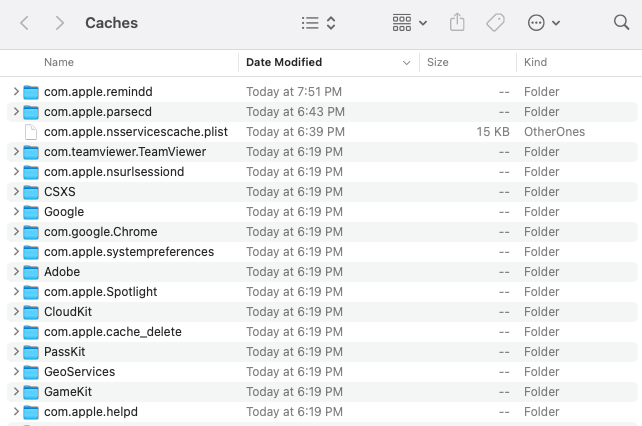Screen dimensions: 642x426
Task: Click the com.apple.cache_delete folder icon
Action: [x=31, y=333]
